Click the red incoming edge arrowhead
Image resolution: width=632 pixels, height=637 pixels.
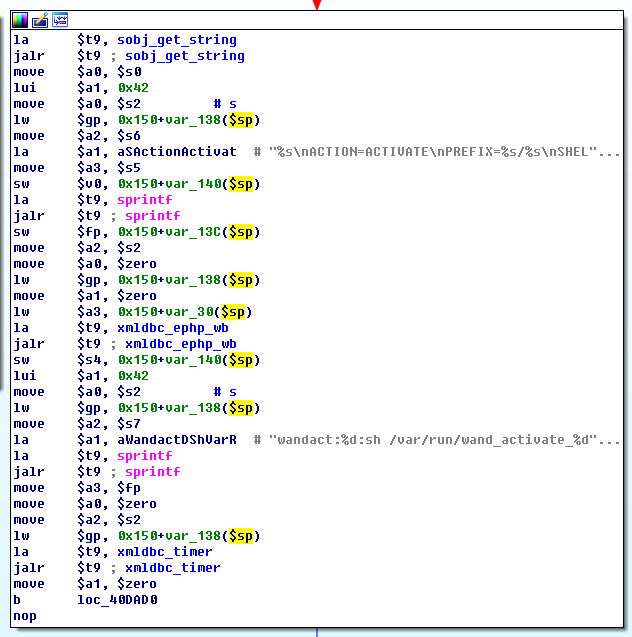[317, 5]
